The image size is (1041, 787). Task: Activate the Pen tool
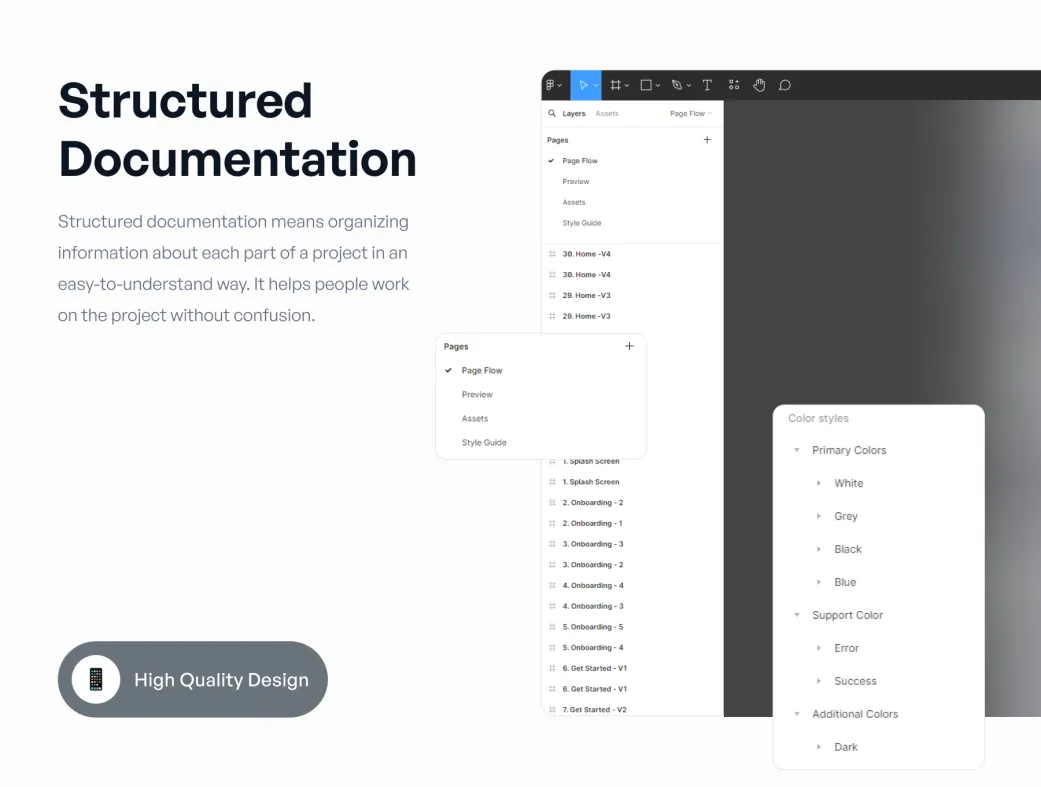[x=677, y=85]
